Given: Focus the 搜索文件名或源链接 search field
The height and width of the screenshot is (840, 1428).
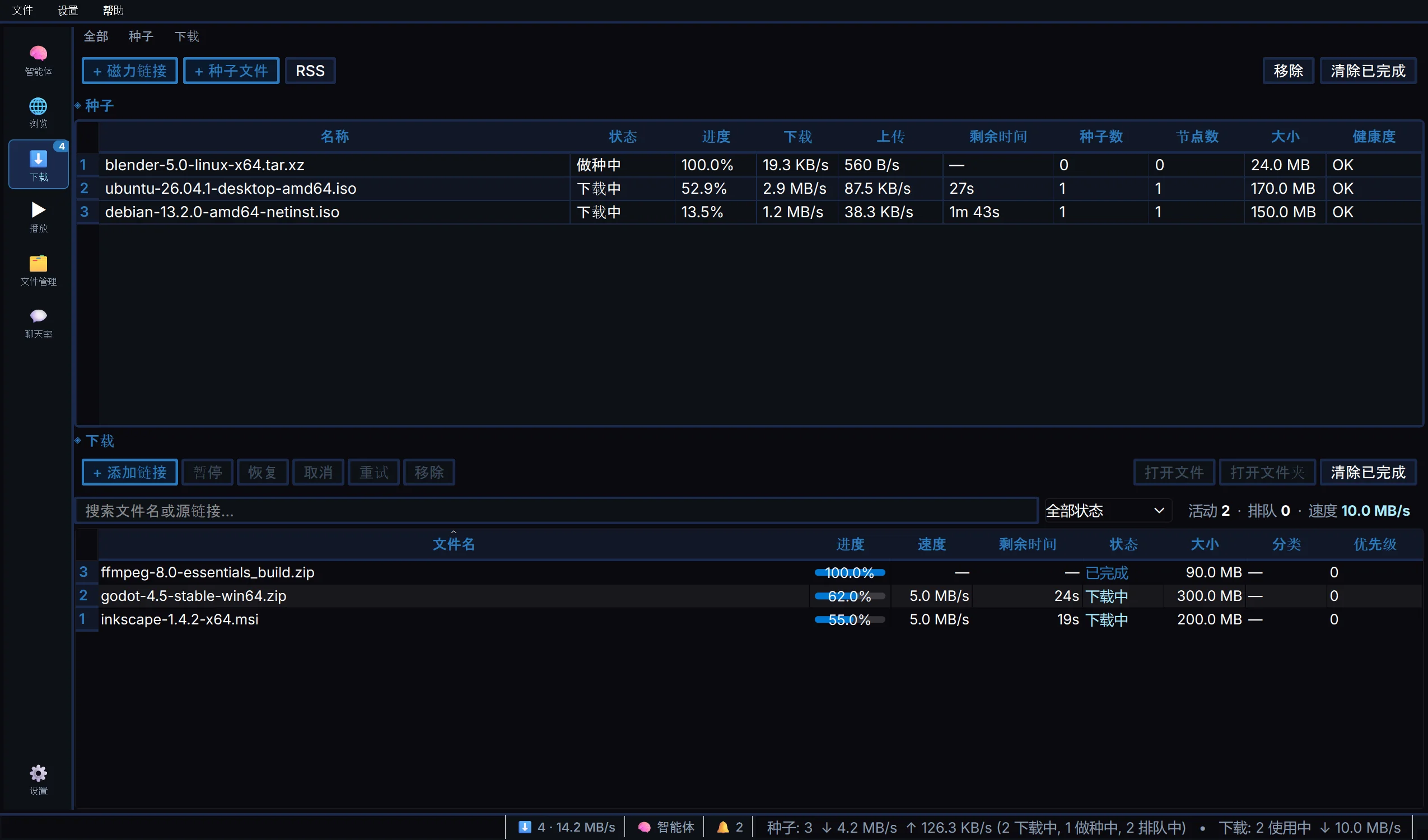Looking at the screenshot, I should coord(556,511).
